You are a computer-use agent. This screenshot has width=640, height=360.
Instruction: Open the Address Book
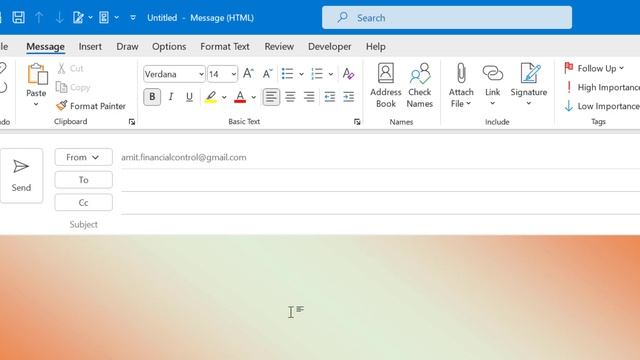(386, 86)
